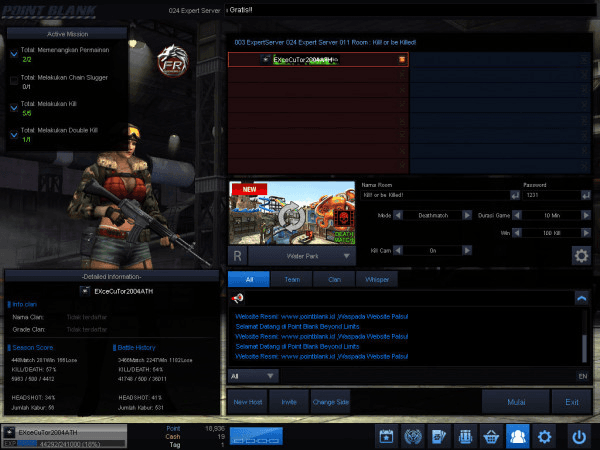Open the shop basket icon

[491, 436]
